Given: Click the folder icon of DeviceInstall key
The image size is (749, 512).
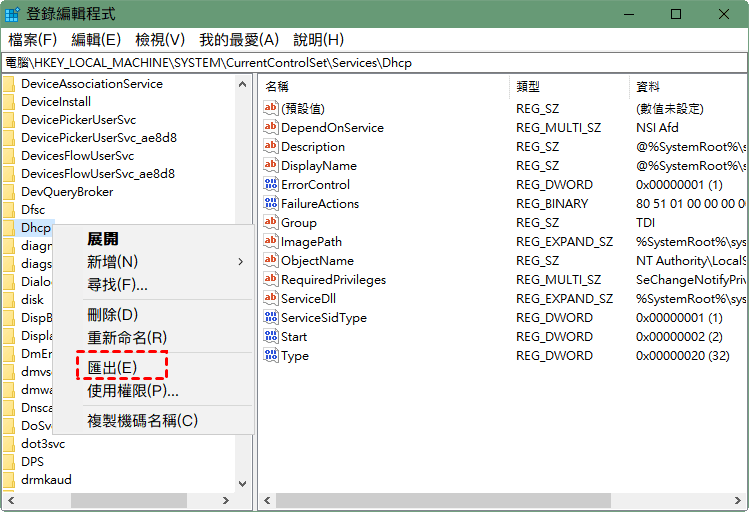Looking at the screenshot, I should 9,102.
